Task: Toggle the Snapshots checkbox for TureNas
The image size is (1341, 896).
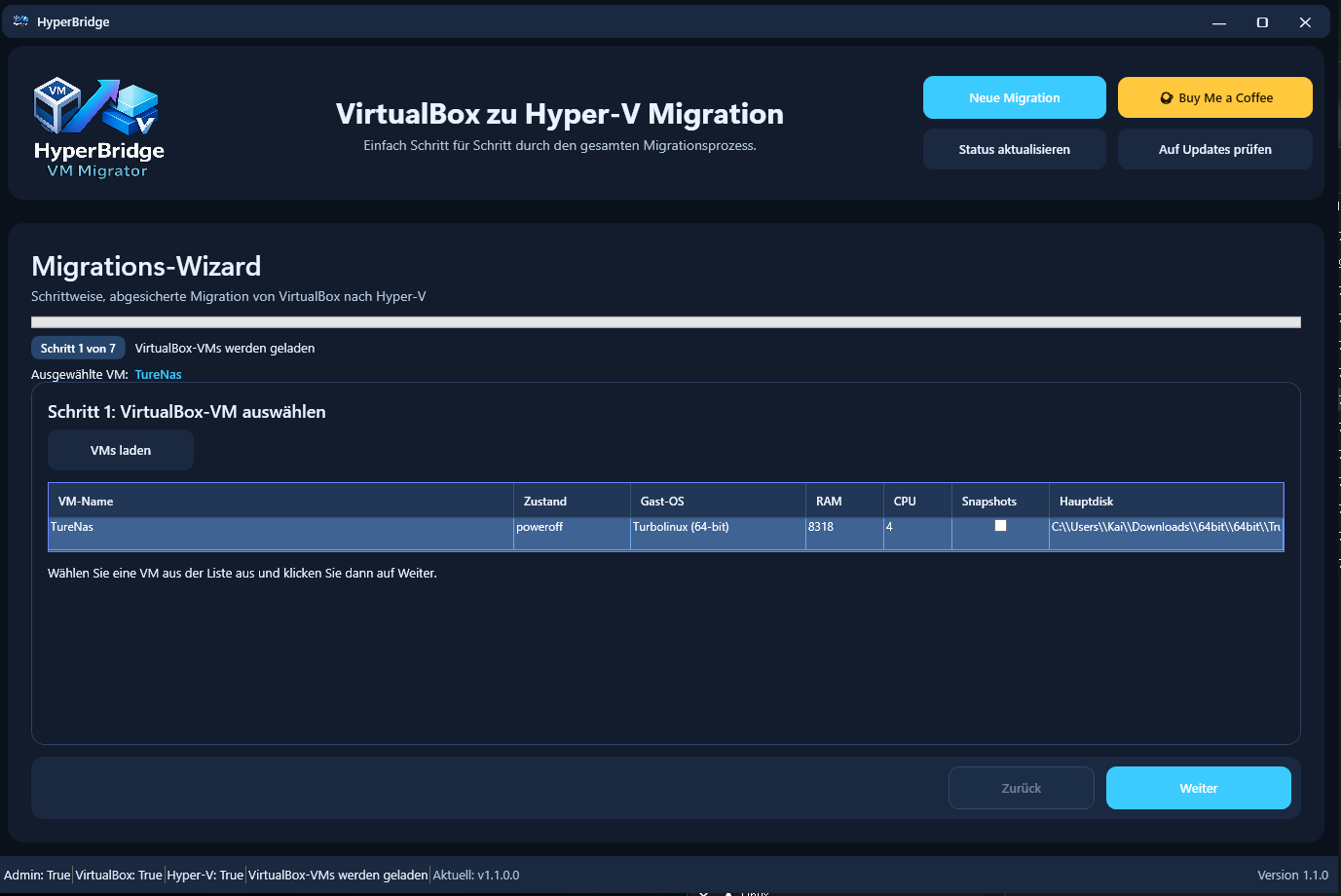Action: click(1000, 526)
